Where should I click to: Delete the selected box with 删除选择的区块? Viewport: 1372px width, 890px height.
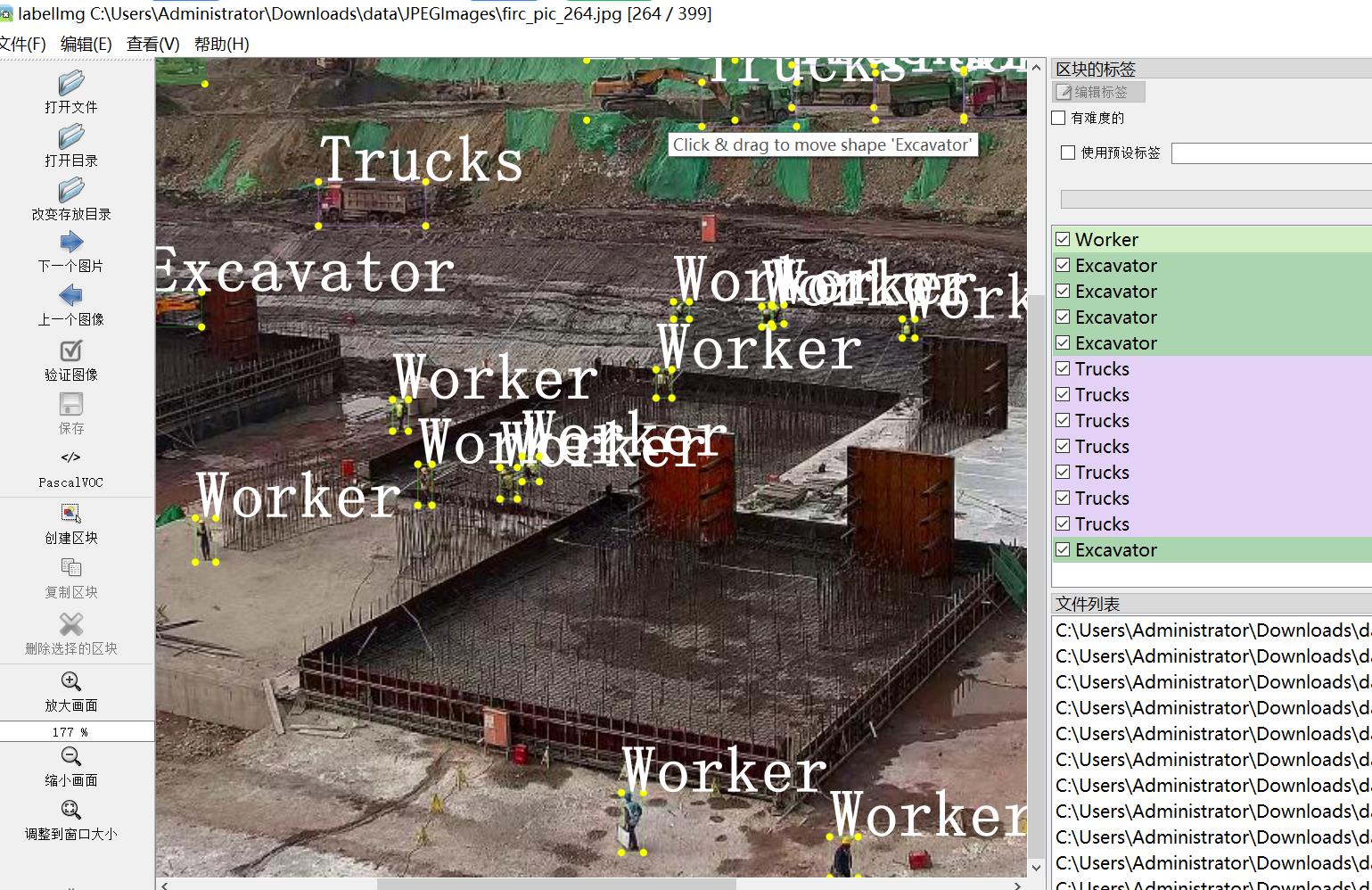[x=71, y=624]
